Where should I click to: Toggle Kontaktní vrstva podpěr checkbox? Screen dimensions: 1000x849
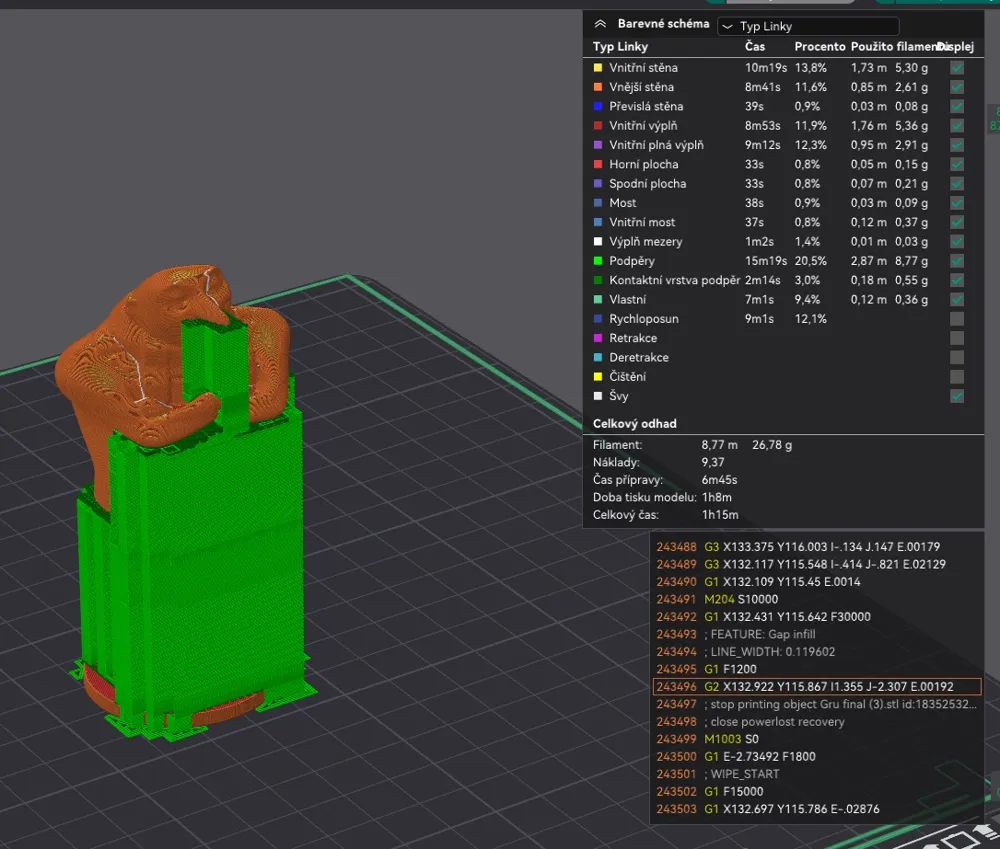(957, 280)
